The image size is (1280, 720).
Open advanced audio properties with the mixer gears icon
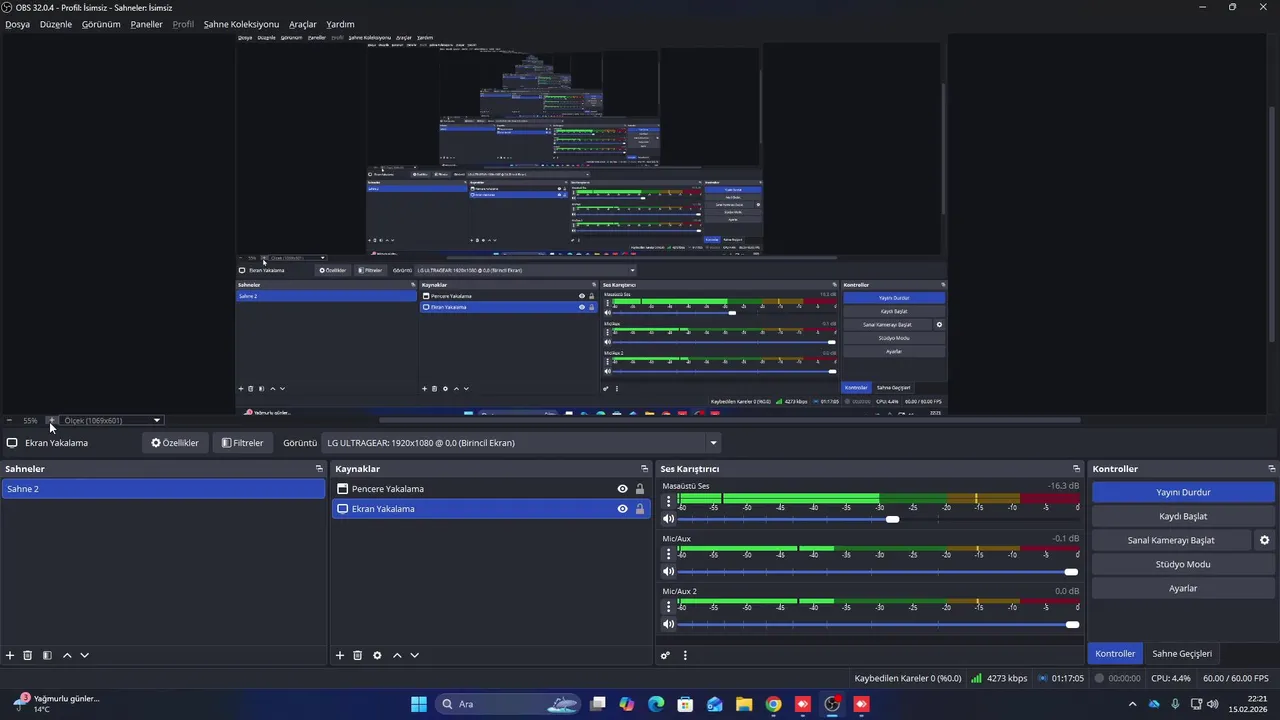[x=665, y=655]
